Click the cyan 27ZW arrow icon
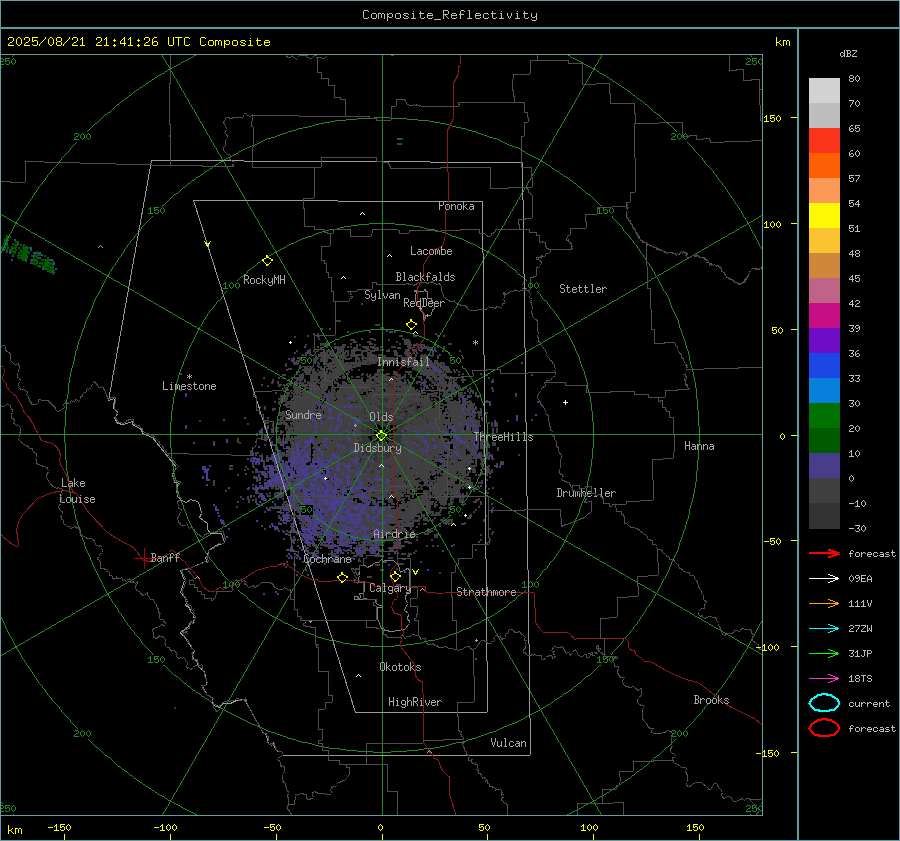 (x=824, y=629)
